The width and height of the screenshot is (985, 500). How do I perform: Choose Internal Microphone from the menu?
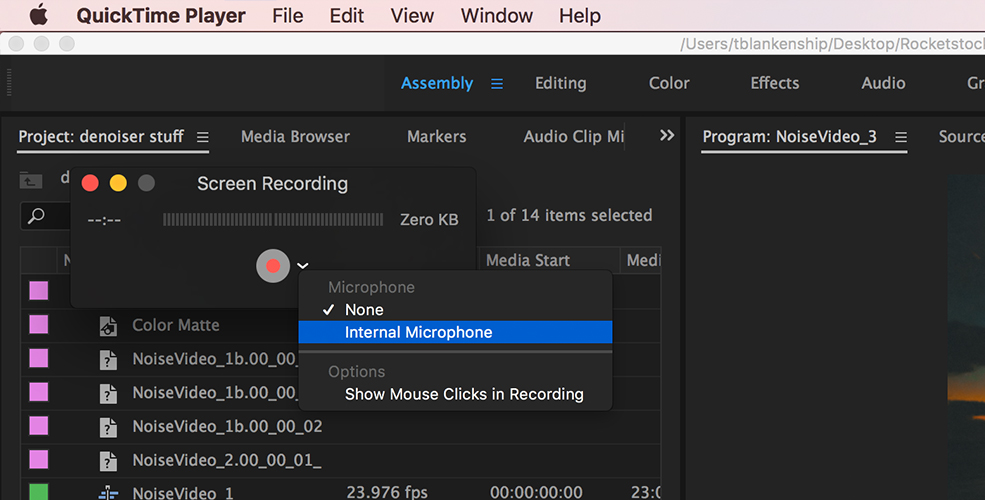coord(455,332)
